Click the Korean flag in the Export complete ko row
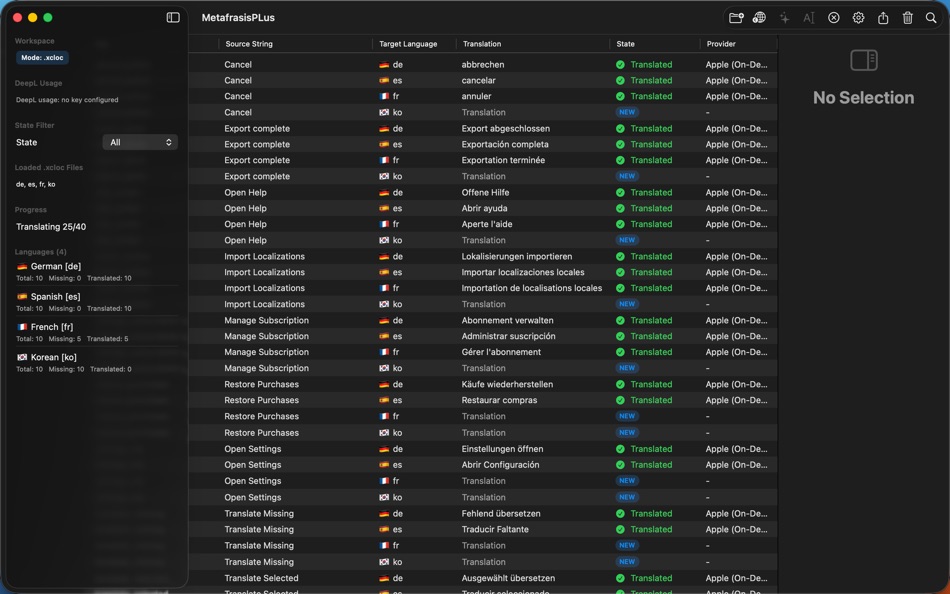The width and height of the screenshot is (950, 594). point(384,176)
